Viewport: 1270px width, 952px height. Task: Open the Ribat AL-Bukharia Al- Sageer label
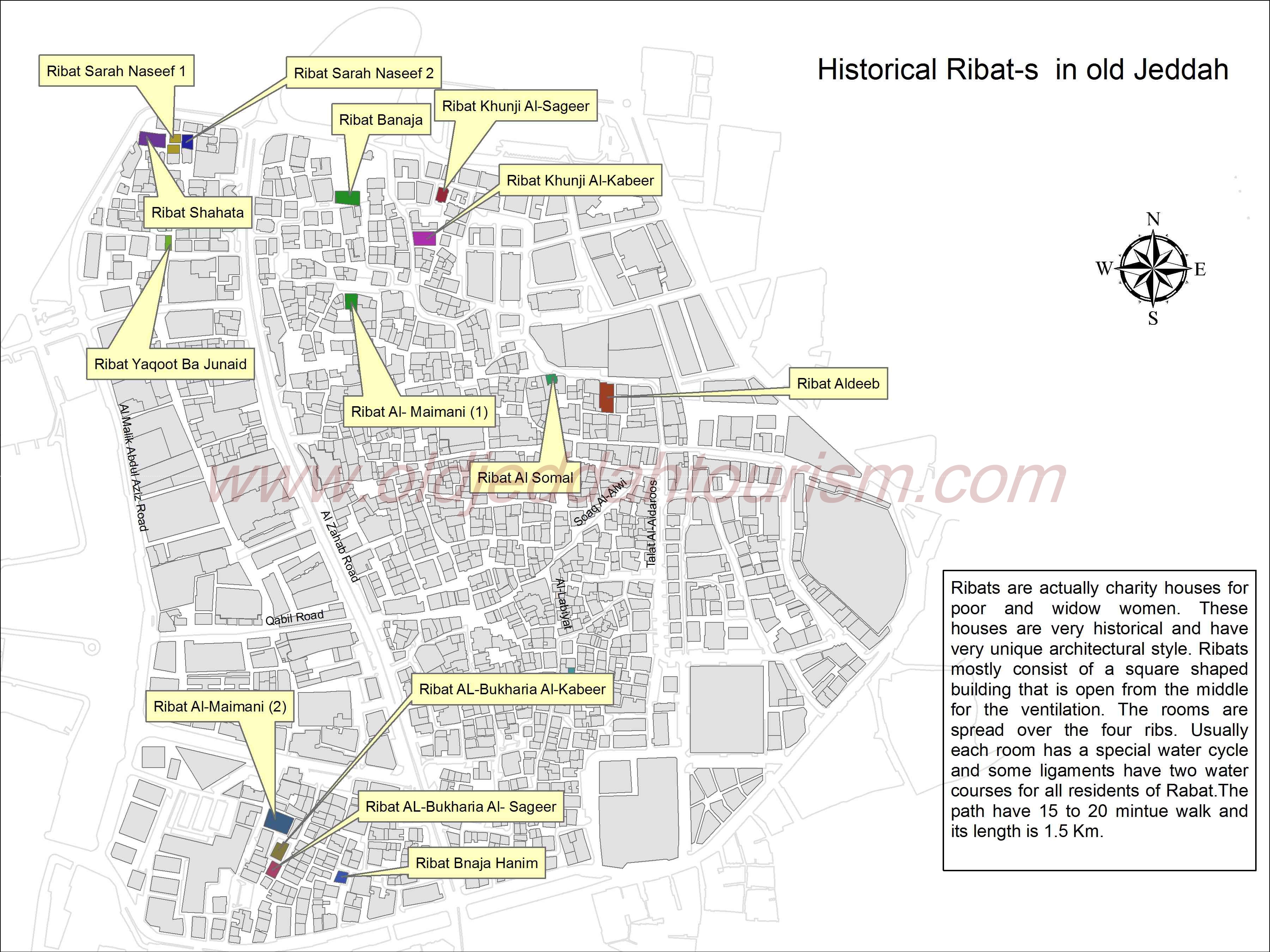tap(460, 806)
